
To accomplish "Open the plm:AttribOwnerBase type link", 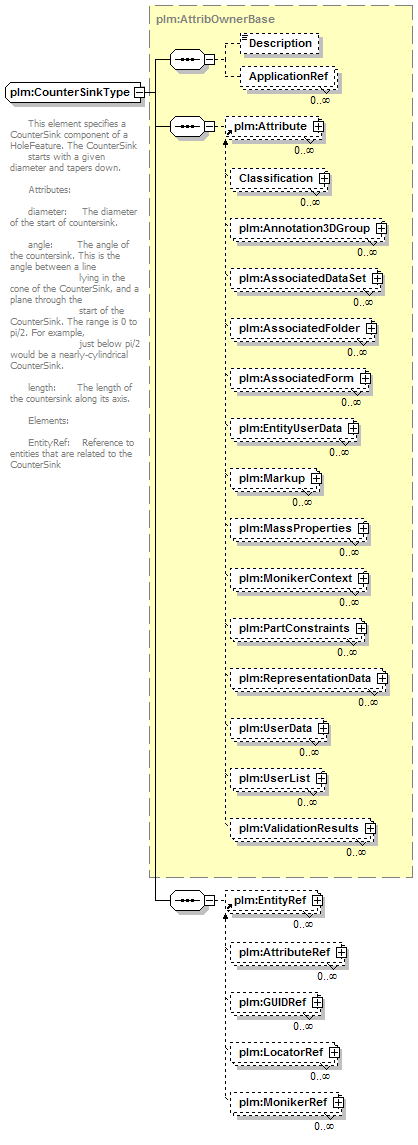I will pos(205,19).
